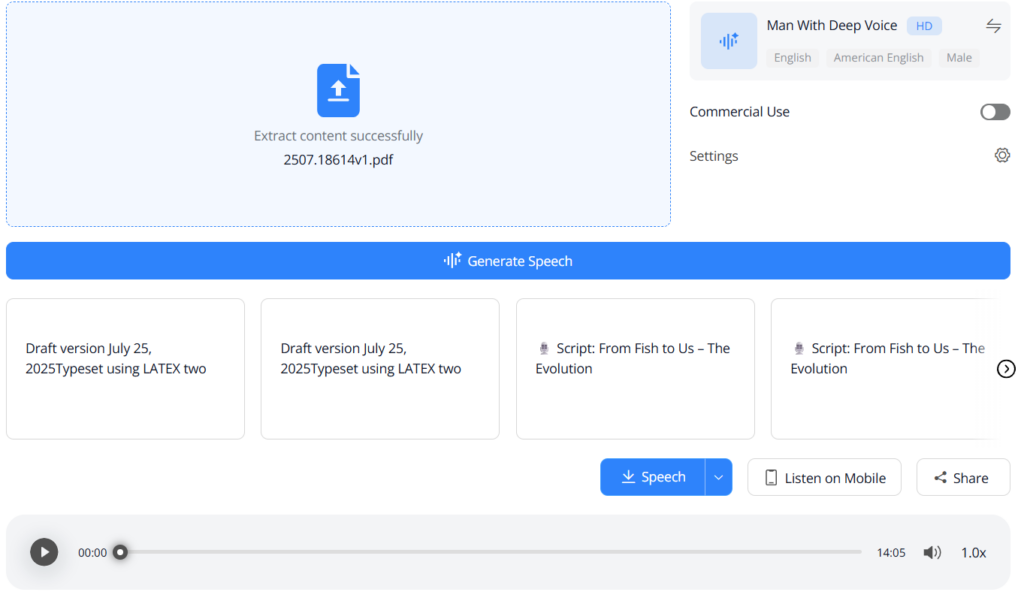Select the Generate Speech waveform icon

[452, 260]
